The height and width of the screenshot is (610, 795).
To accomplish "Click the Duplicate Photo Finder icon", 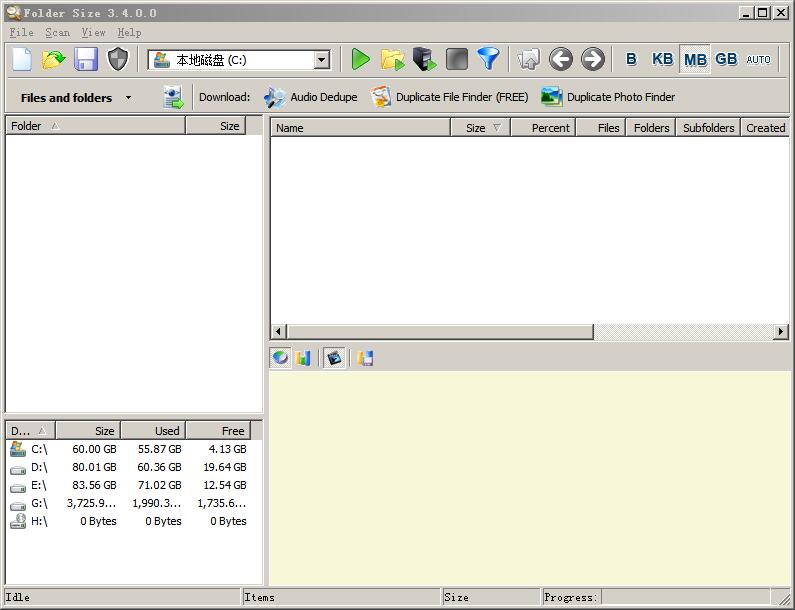I will pyautogui.click(x=552, y=97).
